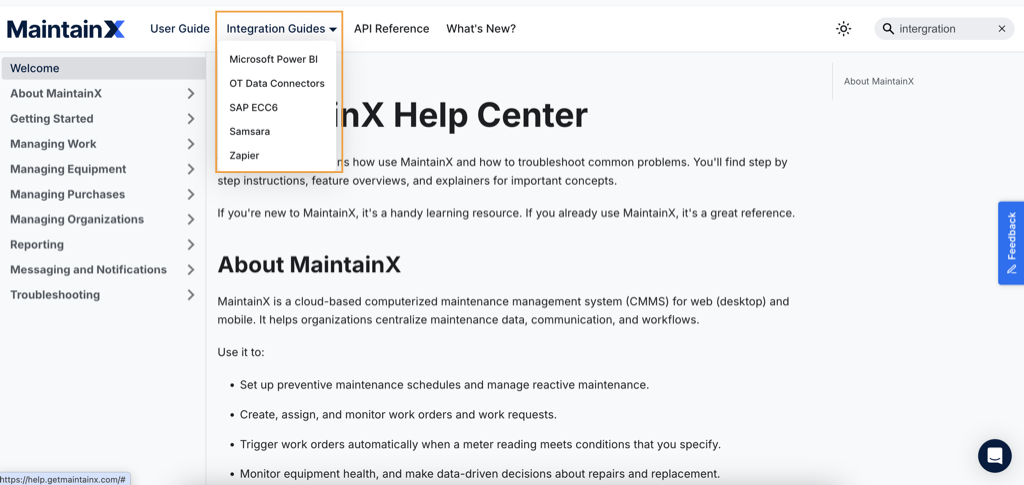
Task: Open Getting Started sidebar section
Action: tap(52, 119)
